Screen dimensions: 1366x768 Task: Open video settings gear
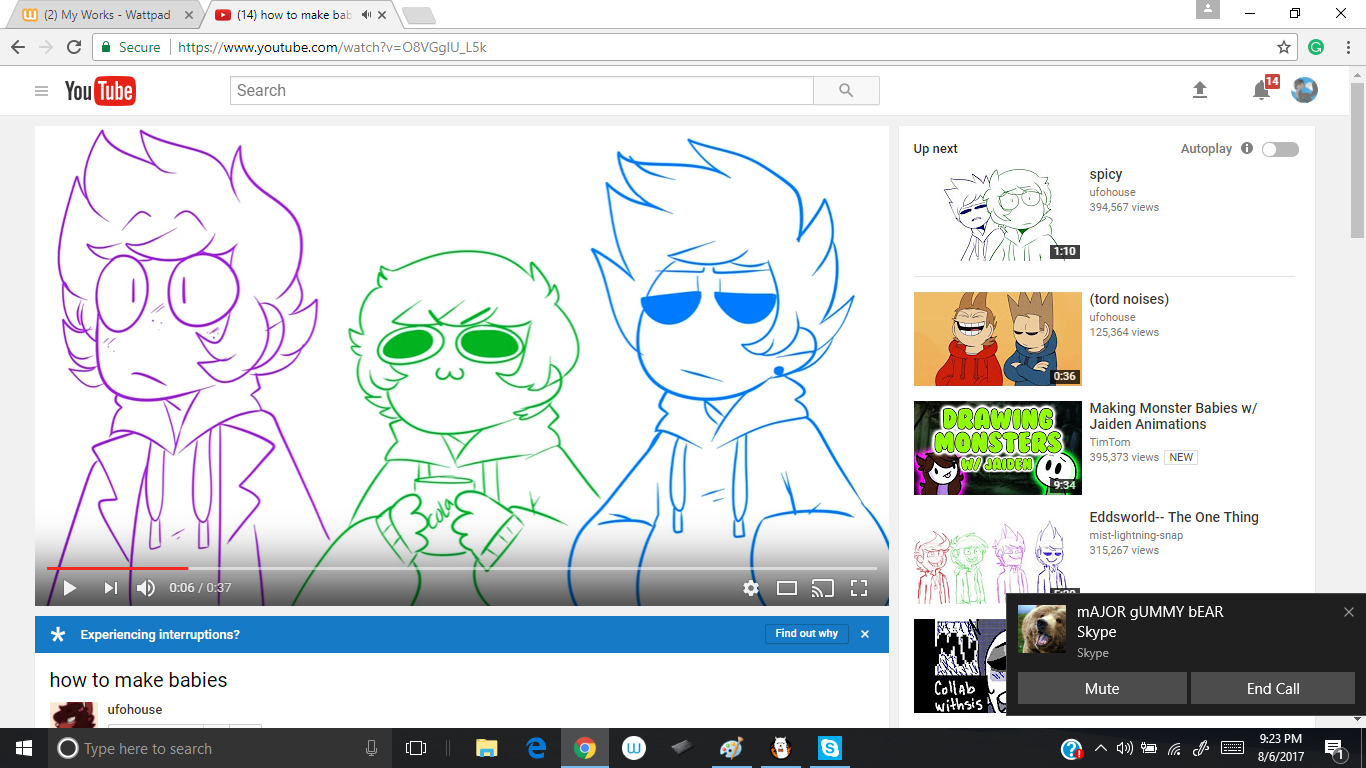751,588
